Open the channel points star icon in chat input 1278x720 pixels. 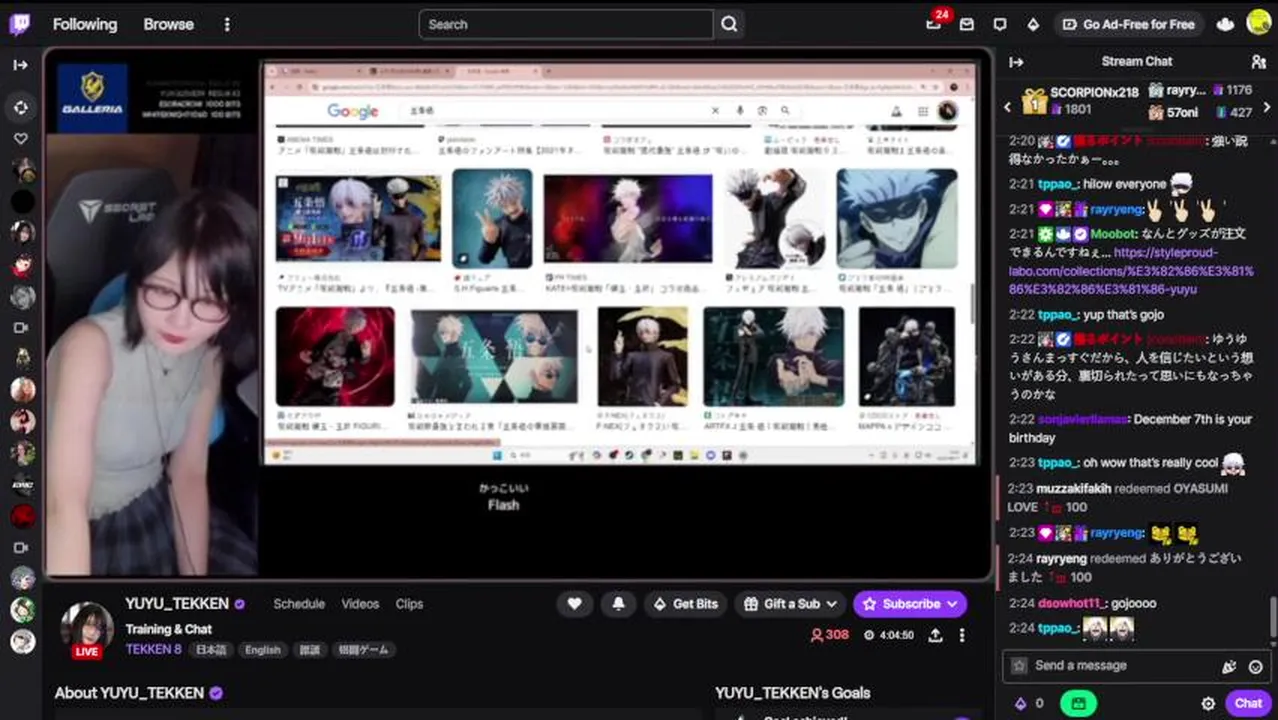[x=1019, y=666]
